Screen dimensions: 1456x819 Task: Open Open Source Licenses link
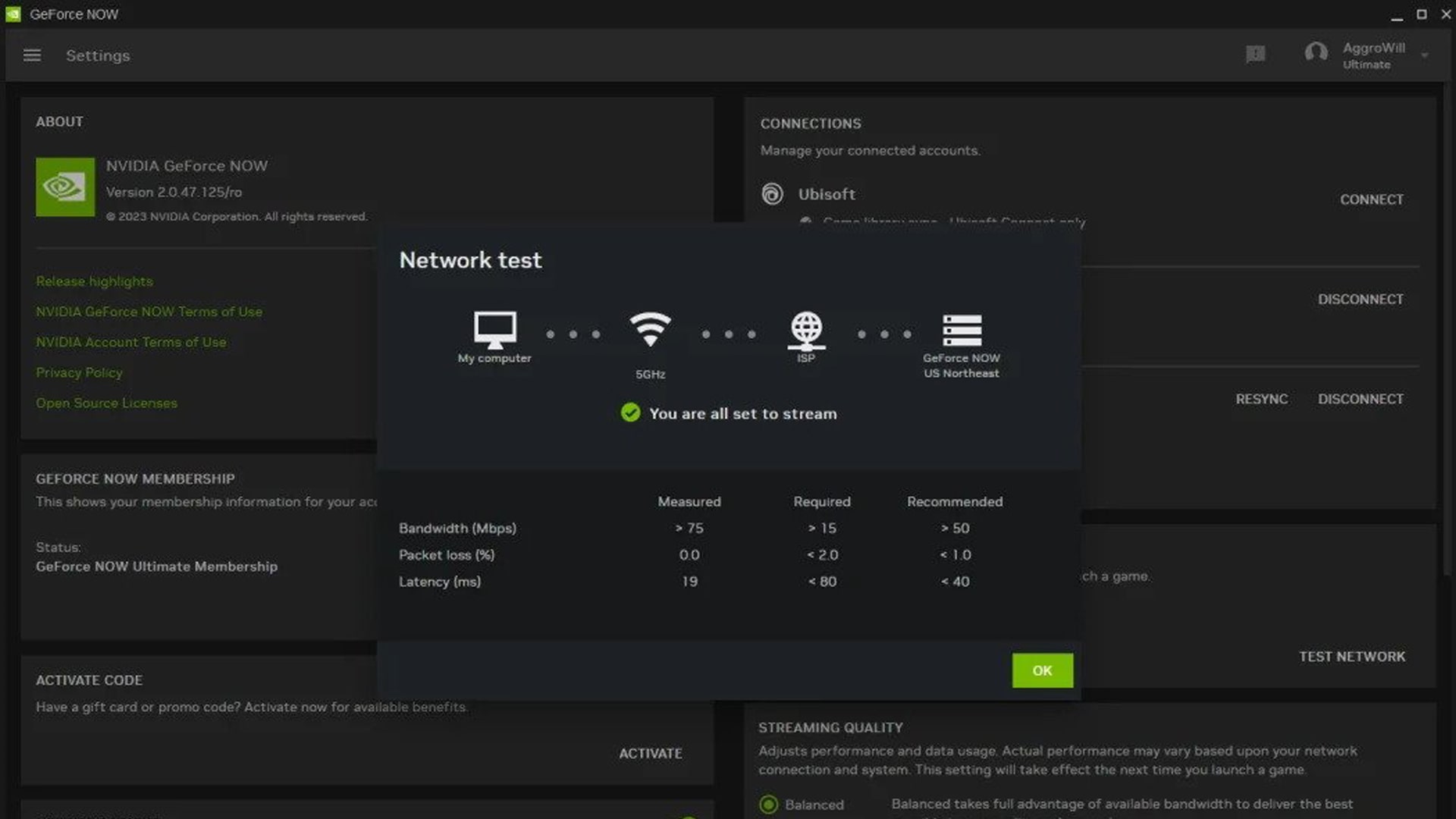point(106,403)
